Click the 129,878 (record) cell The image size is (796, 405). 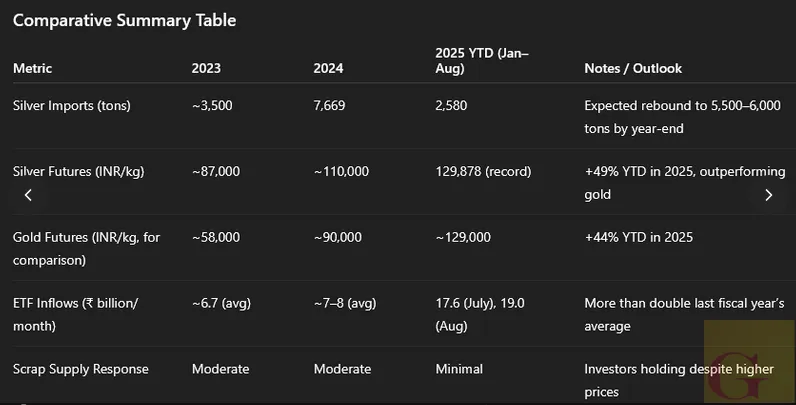tap(483, 172)
